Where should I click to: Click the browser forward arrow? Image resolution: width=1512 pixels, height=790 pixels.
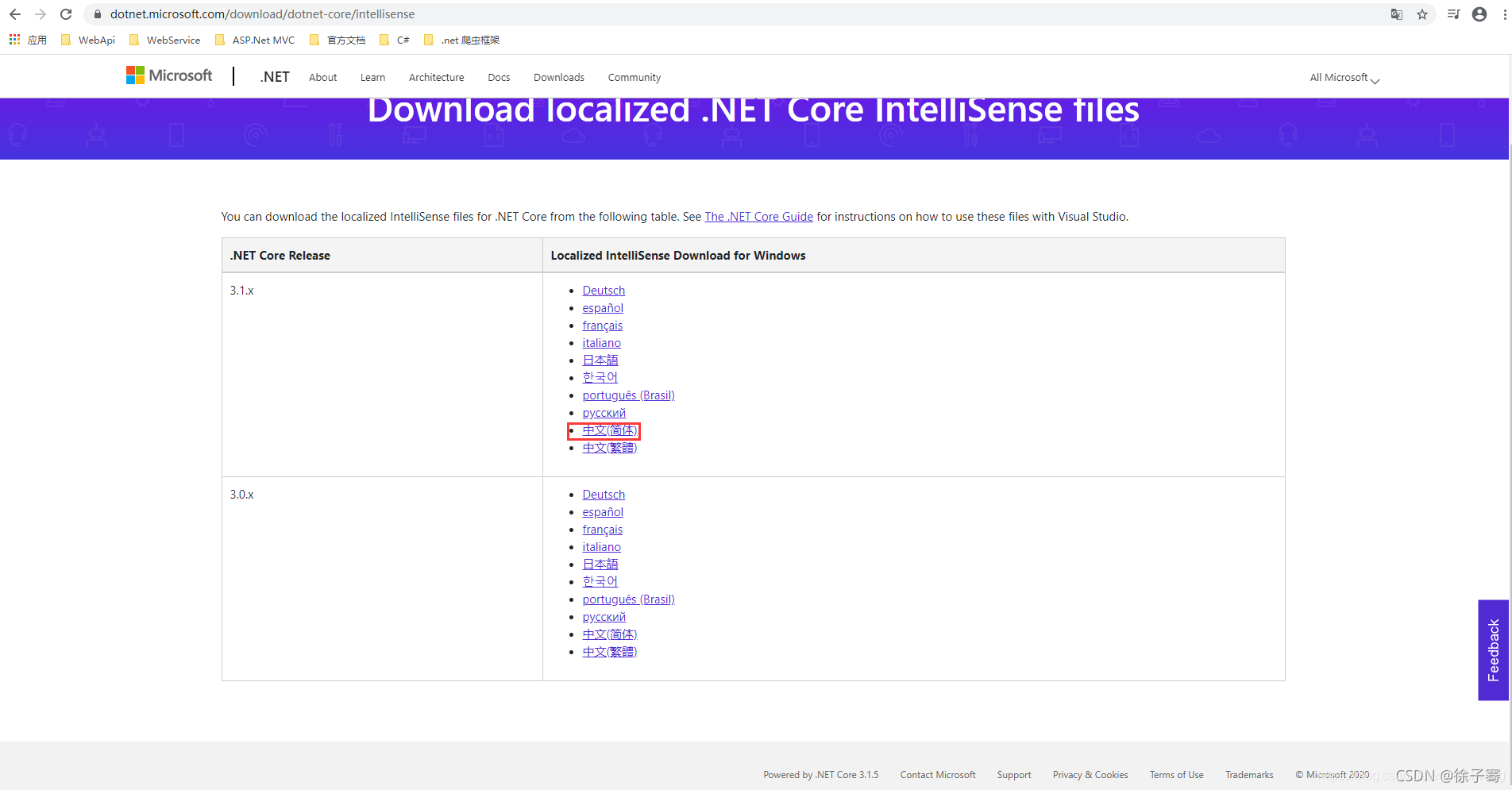40,14
